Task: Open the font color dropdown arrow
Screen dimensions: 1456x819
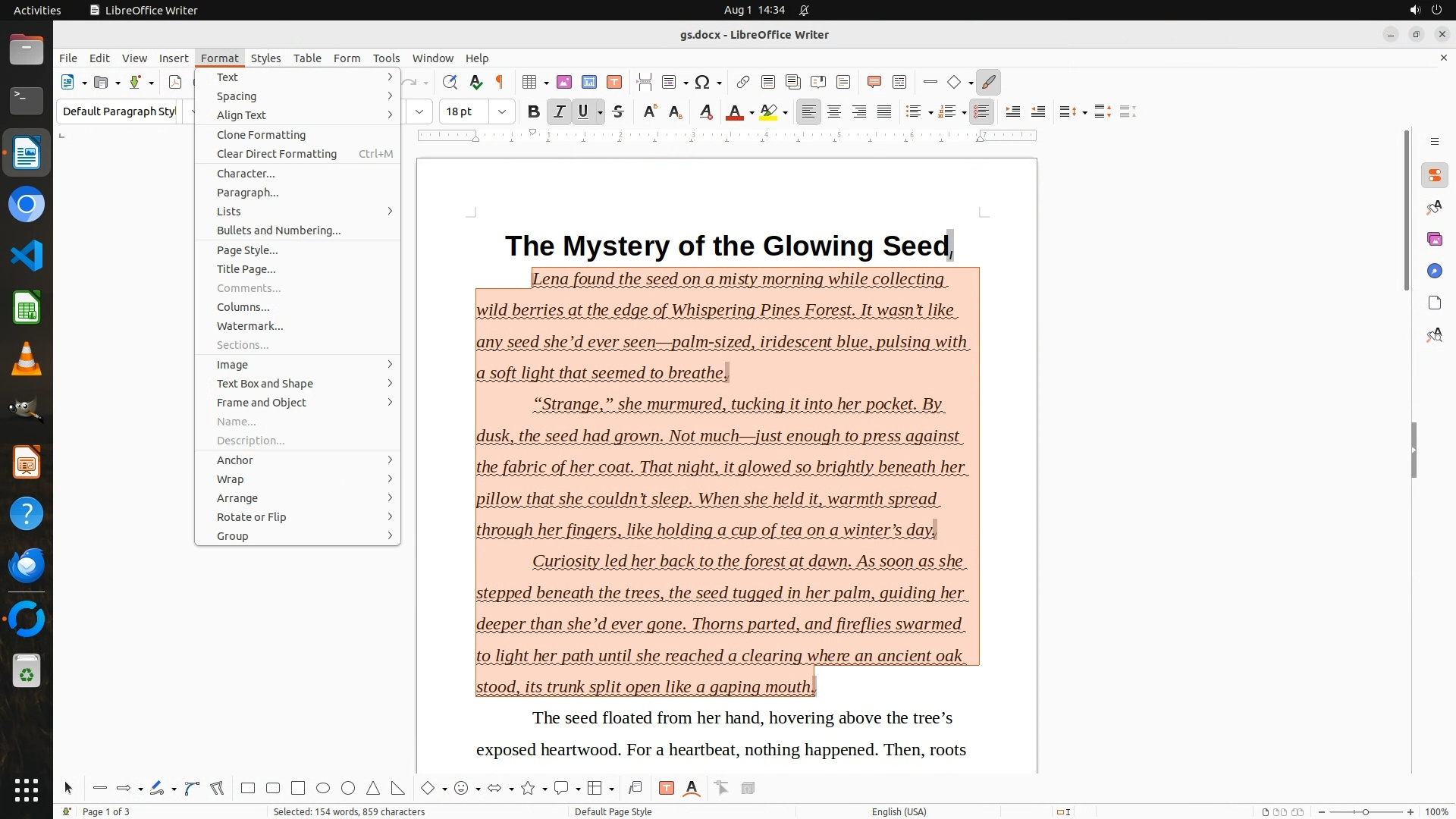Action: pos(752,113)
